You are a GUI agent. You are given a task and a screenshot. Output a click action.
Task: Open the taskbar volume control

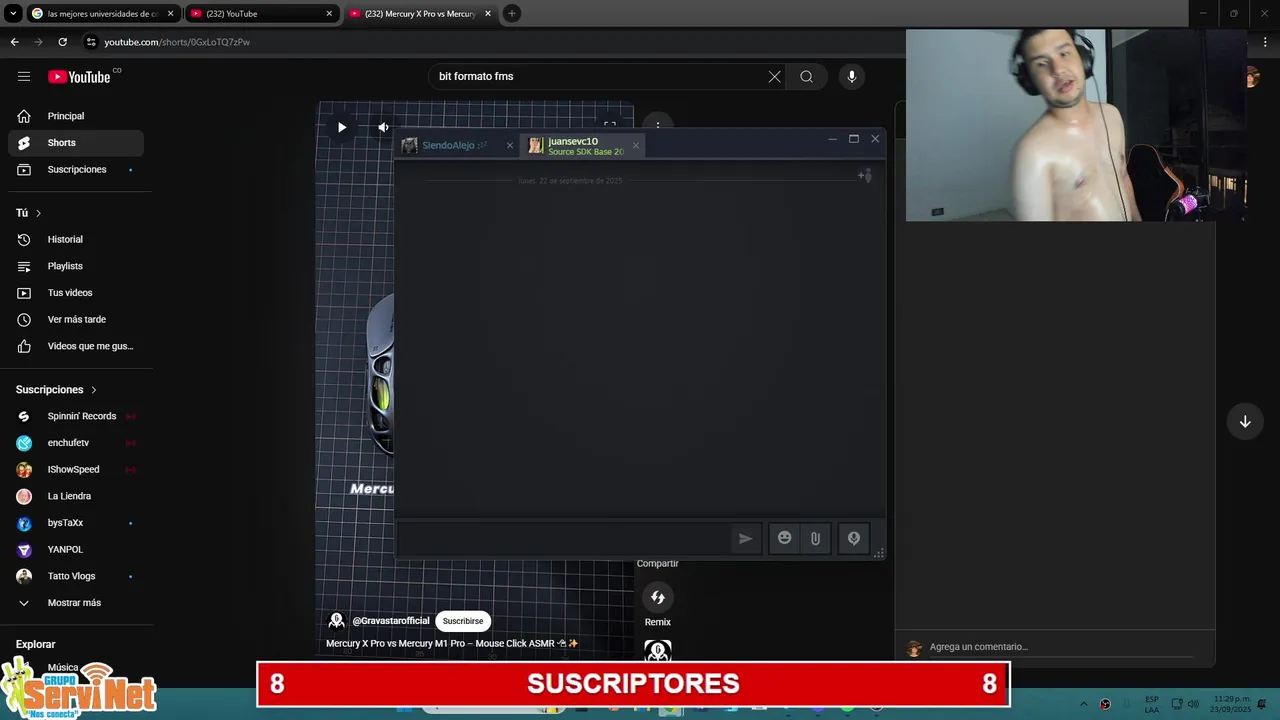[x=1193, y=704]
